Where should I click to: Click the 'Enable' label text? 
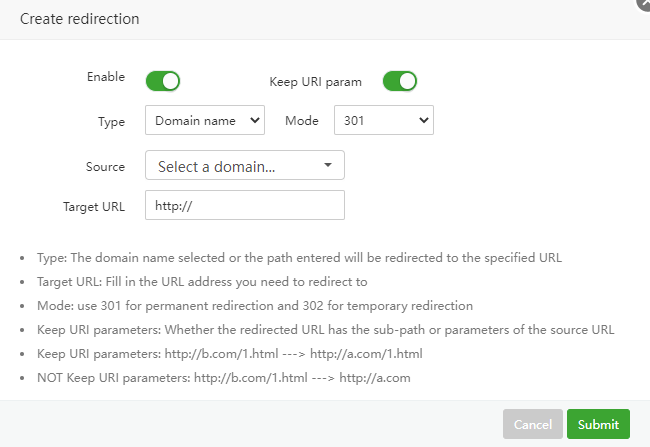point(106,77)
